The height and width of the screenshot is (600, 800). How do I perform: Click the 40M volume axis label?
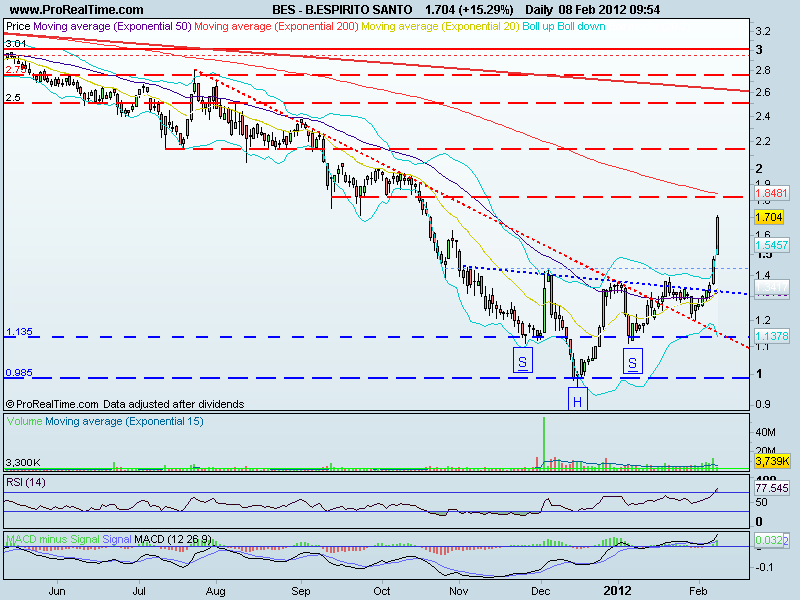765,433
